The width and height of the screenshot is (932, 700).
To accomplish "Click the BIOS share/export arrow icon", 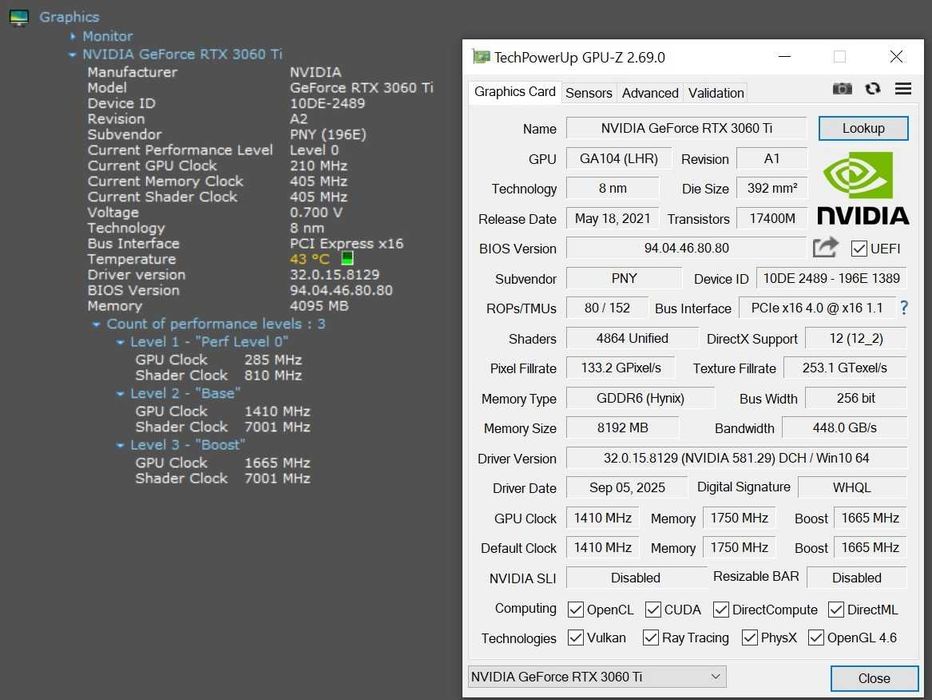I will (825, 247).
